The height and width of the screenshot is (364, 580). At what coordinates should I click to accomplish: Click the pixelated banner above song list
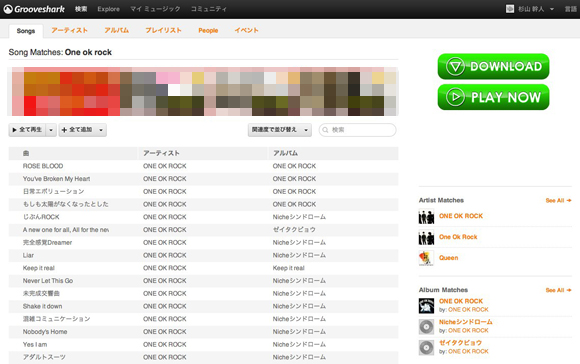(x=203, y=91)
